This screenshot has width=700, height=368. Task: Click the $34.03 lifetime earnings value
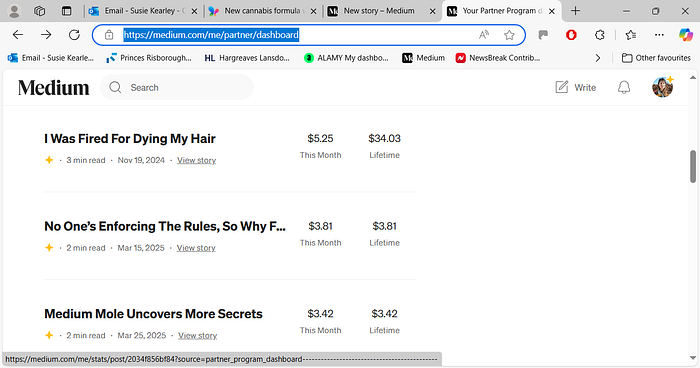(x=384, y=138)
